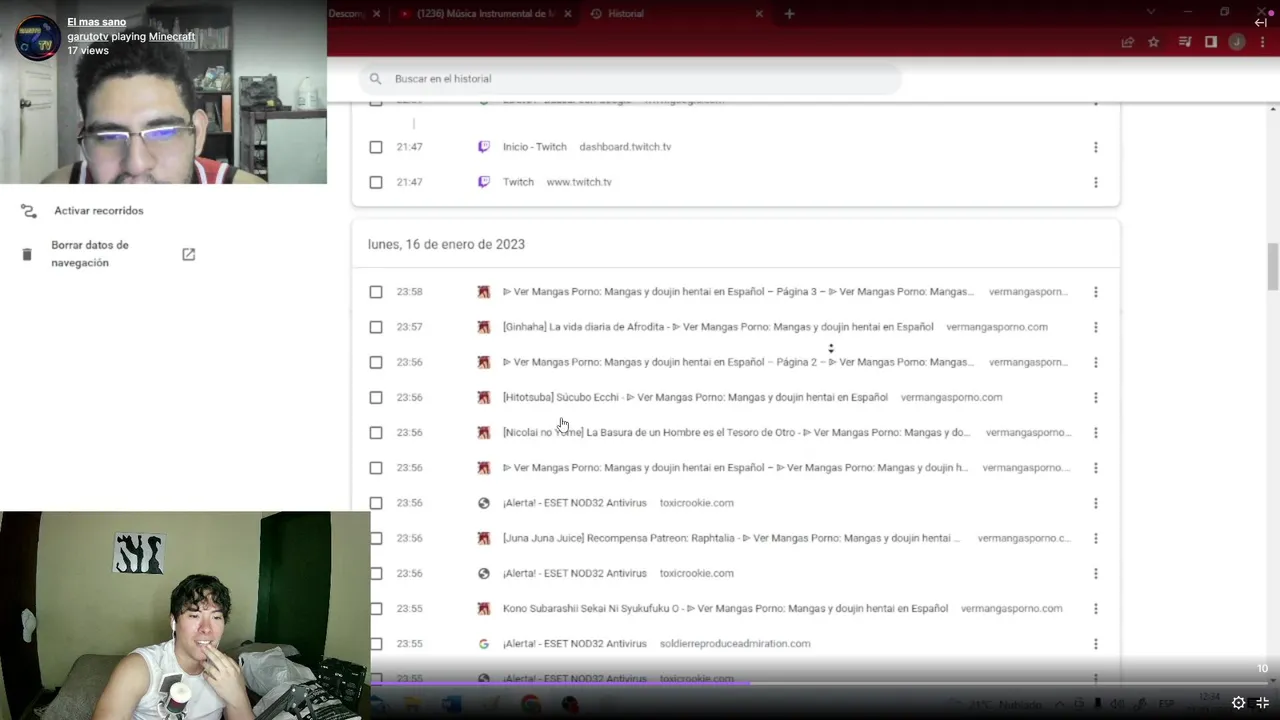Click the Twitch favicon on www.twitch.tv row
Viewport: 1280px width, 720px height.
click(484, 182)
